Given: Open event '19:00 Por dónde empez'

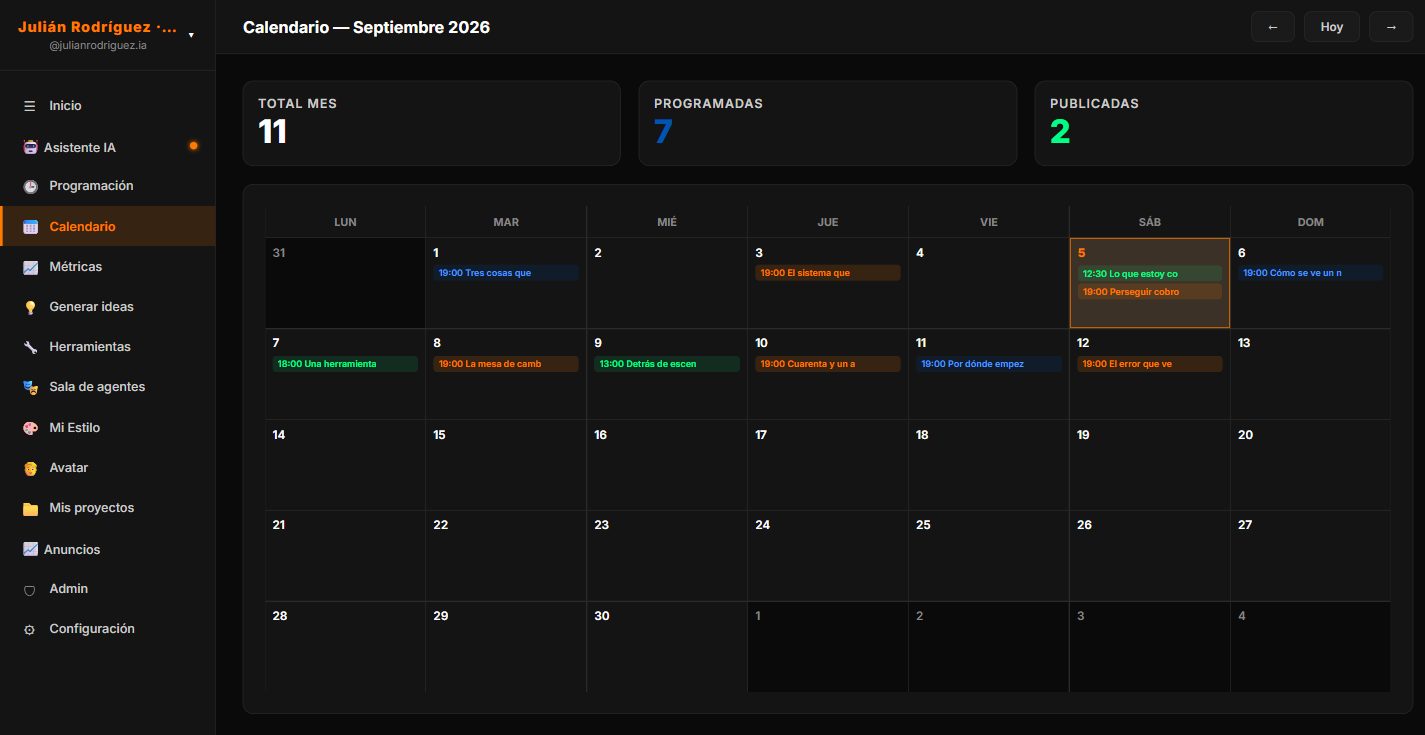Looking at the screenshot, I should click(x=989, y=364).
